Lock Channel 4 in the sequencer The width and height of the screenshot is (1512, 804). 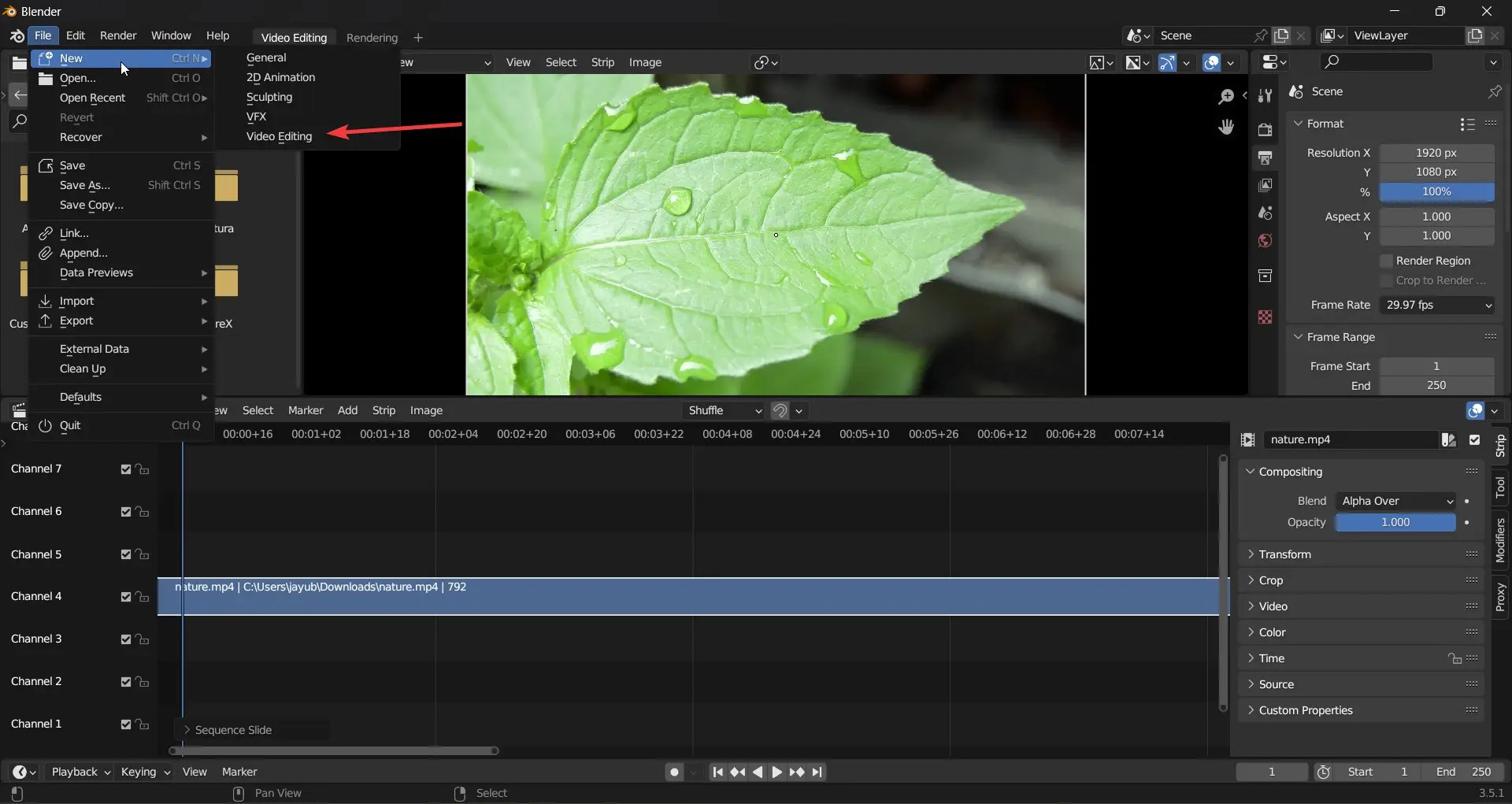[143, 598]
